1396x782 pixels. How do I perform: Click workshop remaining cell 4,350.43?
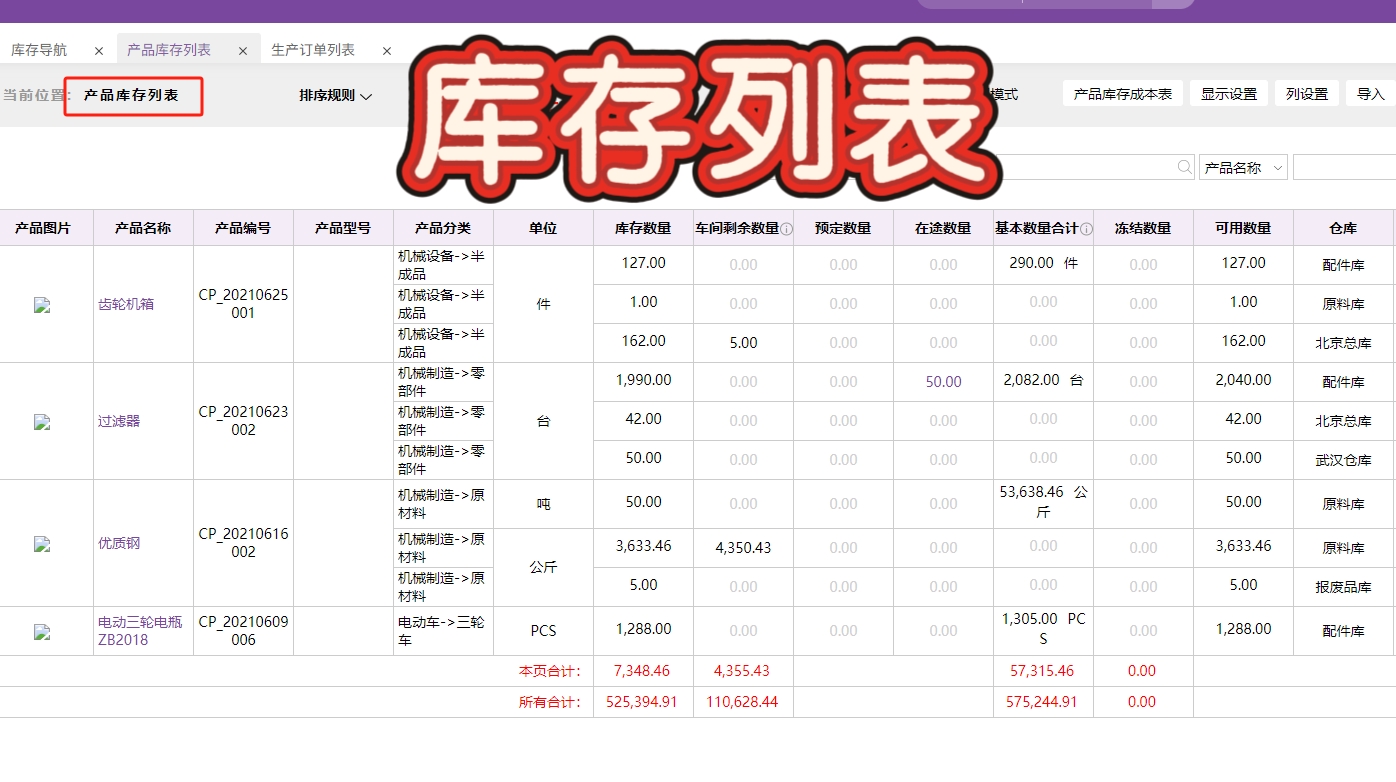click(x=743, y=548)
